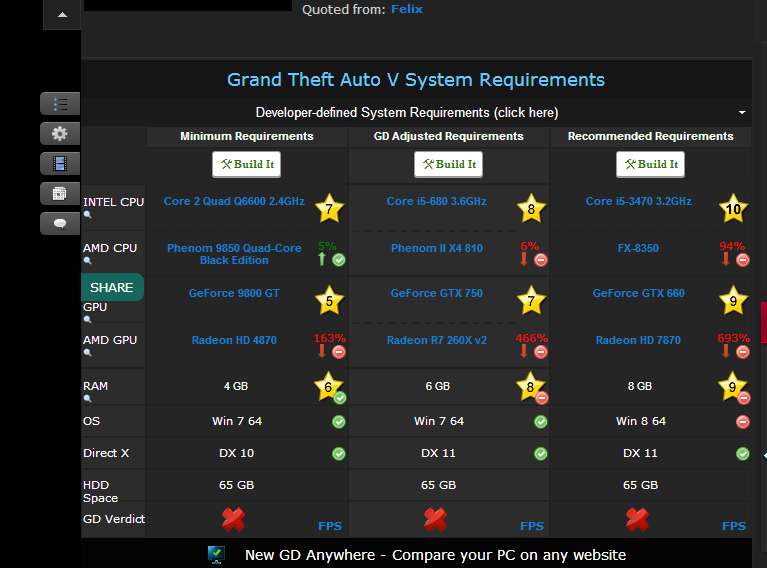Screen dimensions: 767x568
Task: Click the green SHARE button
Action: [112, 287]
